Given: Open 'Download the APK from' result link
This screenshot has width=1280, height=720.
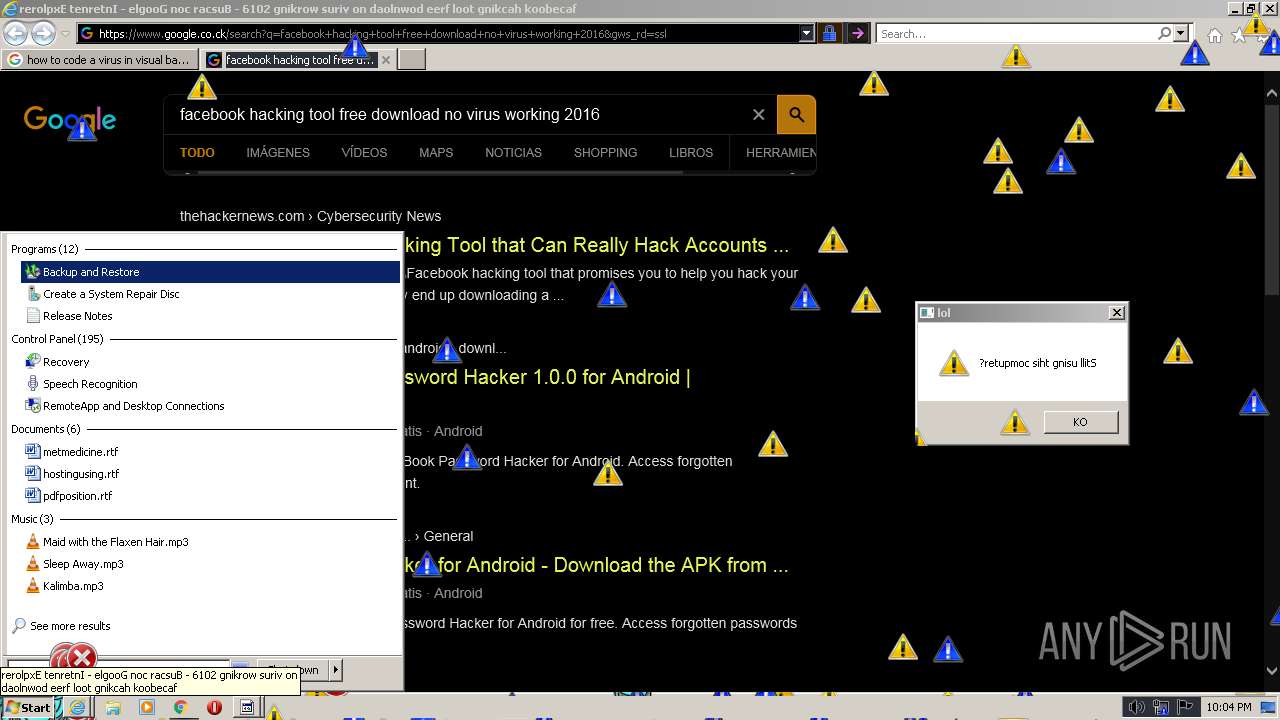Looking at the screenshot, I should (598, 565).
